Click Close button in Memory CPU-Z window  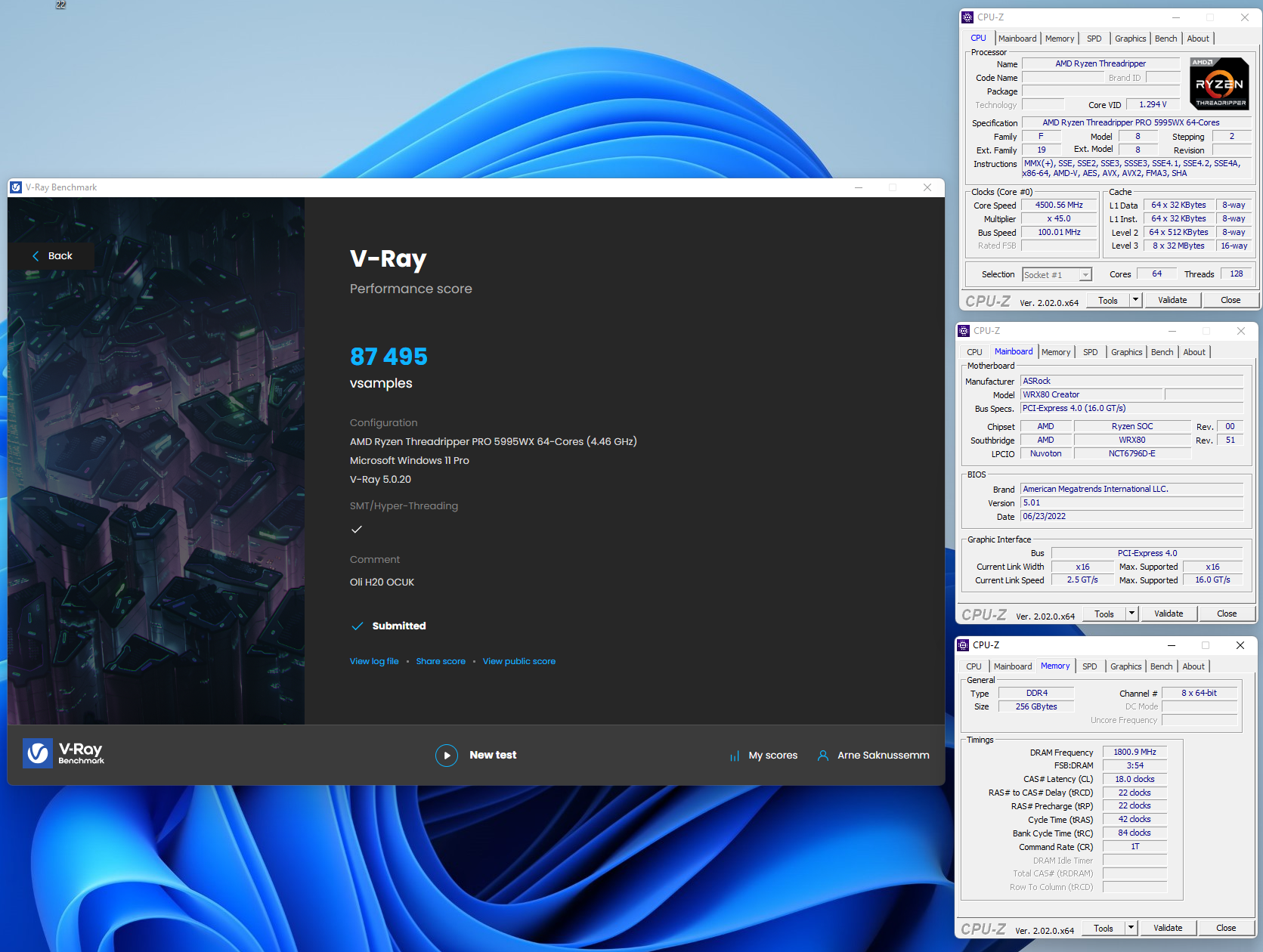click(1226, 928)
